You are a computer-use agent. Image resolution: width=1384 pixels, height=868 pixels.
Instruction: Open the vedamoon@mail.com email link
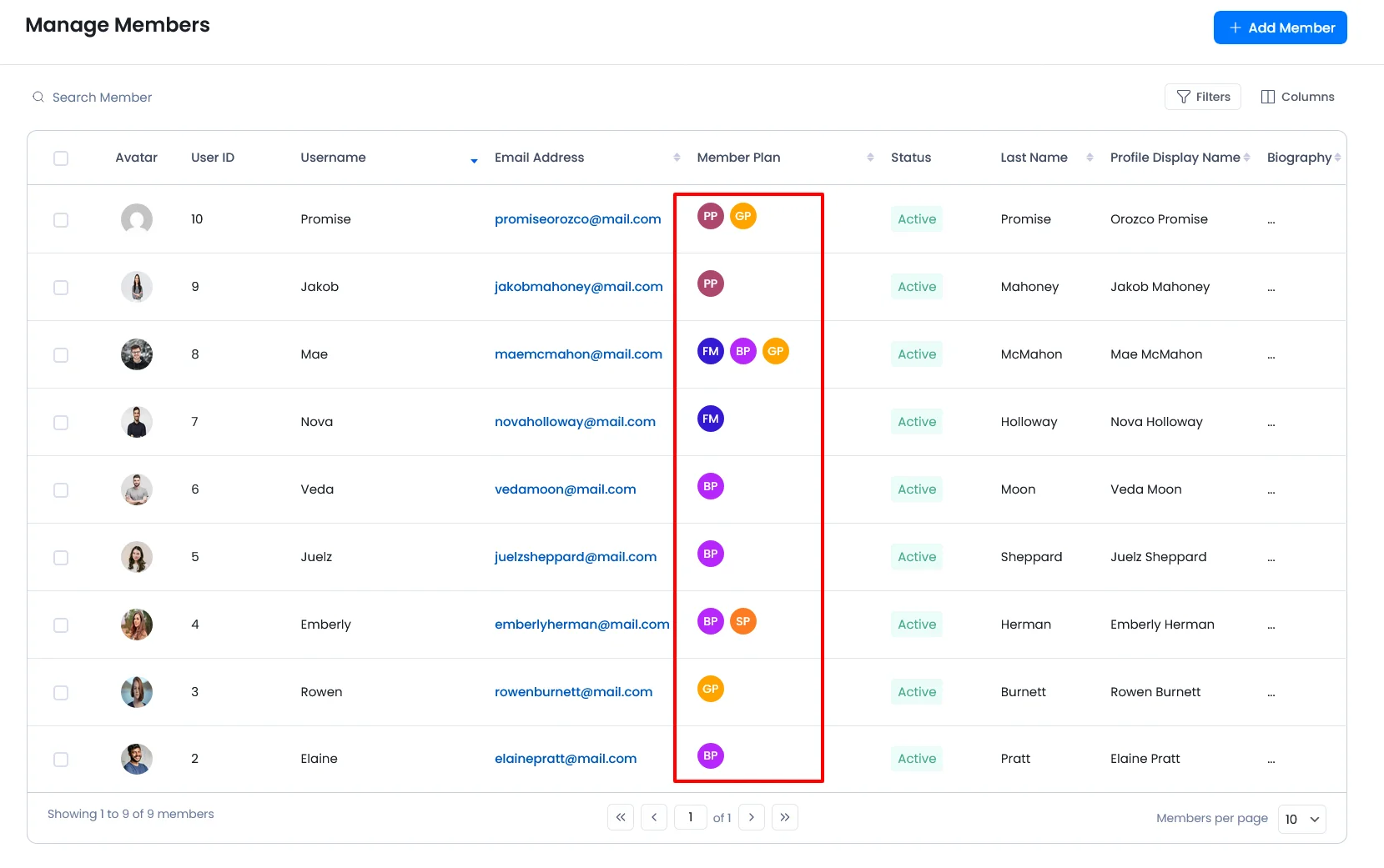point(565,489)
